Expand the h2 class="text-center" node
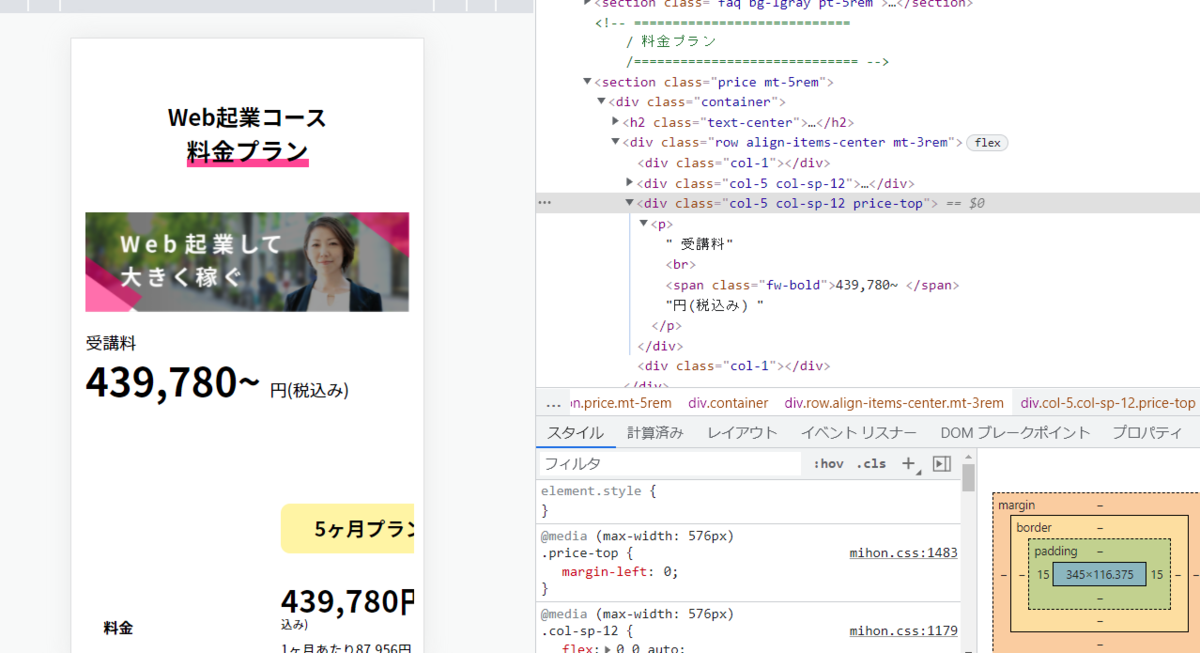This screenshot has height=653, width=1200. point(616,122)
